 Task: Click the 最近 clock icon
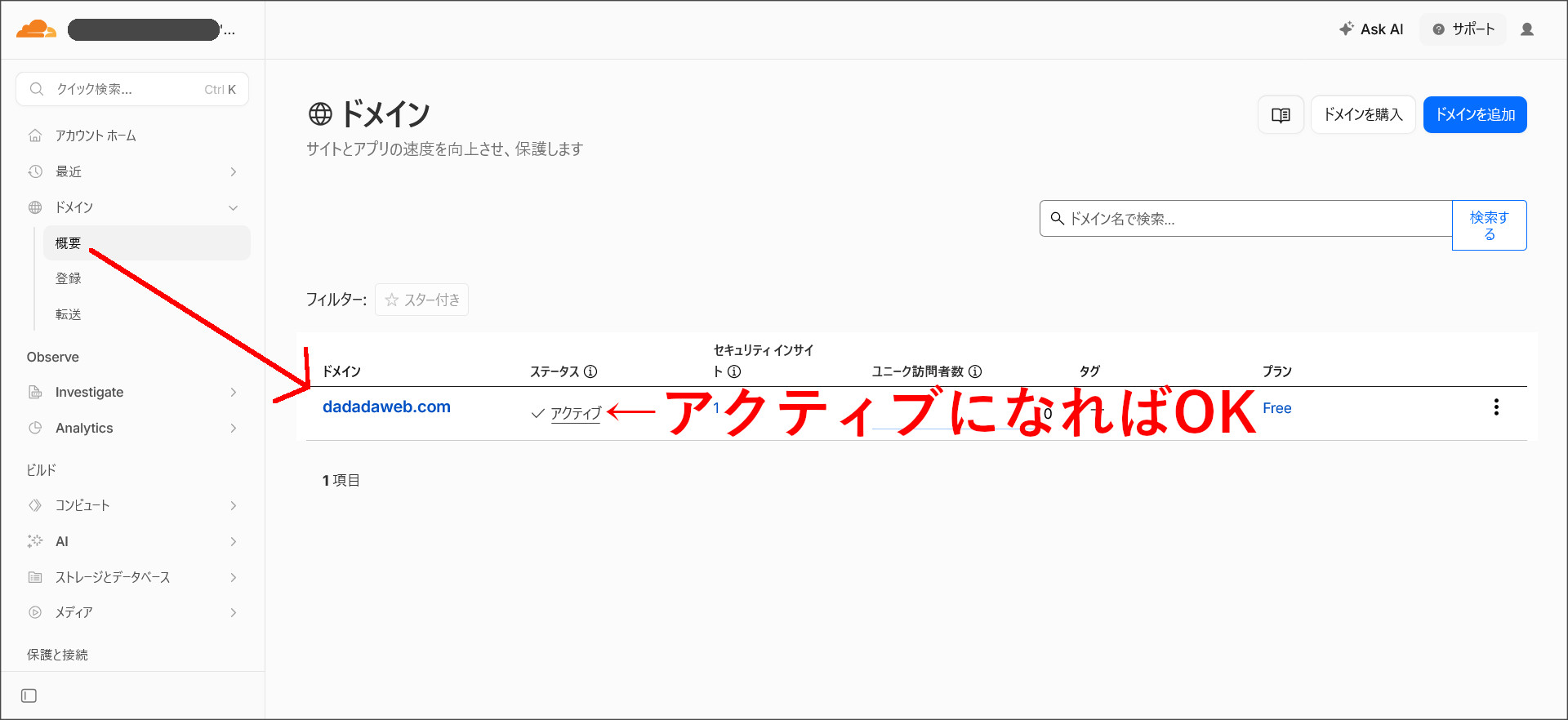(35, 171)
